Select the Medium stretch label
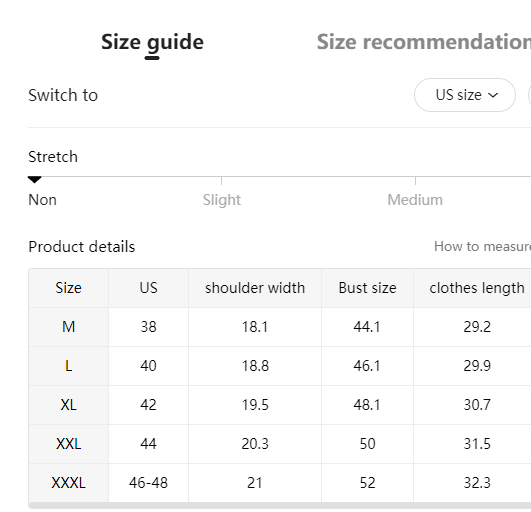This screenshot has width=531, height=512. (x=415, y=200)
